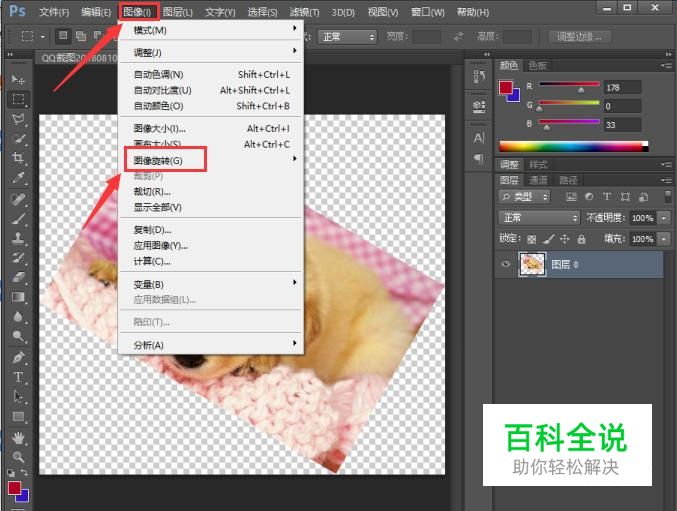Screen dimensions: 677x511
Task: Toggle lock image pixels brush icon
Action: tap(548, 239)
